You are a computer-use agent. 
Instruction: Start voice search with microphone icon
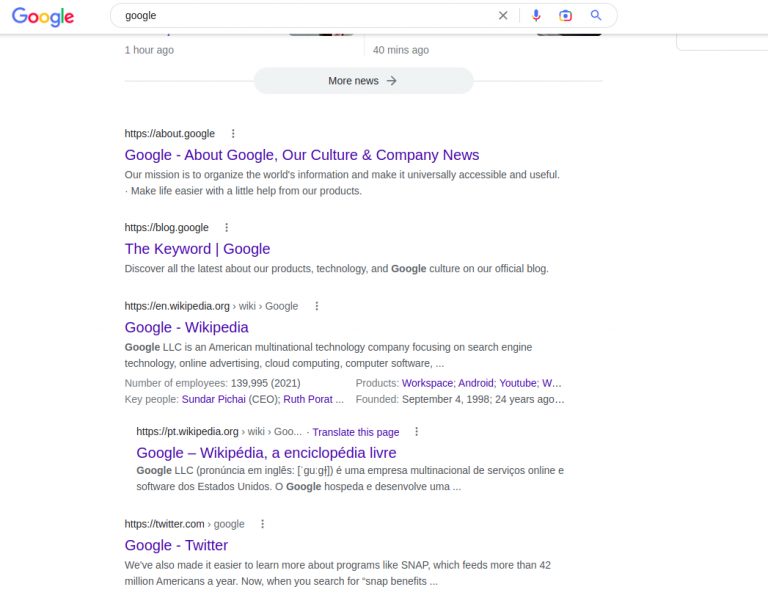coord(536,16)
